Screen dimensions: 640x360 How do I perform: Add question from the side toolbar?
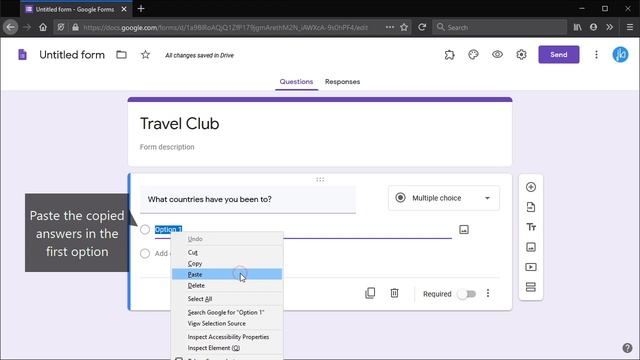click(x=531, y=187)
